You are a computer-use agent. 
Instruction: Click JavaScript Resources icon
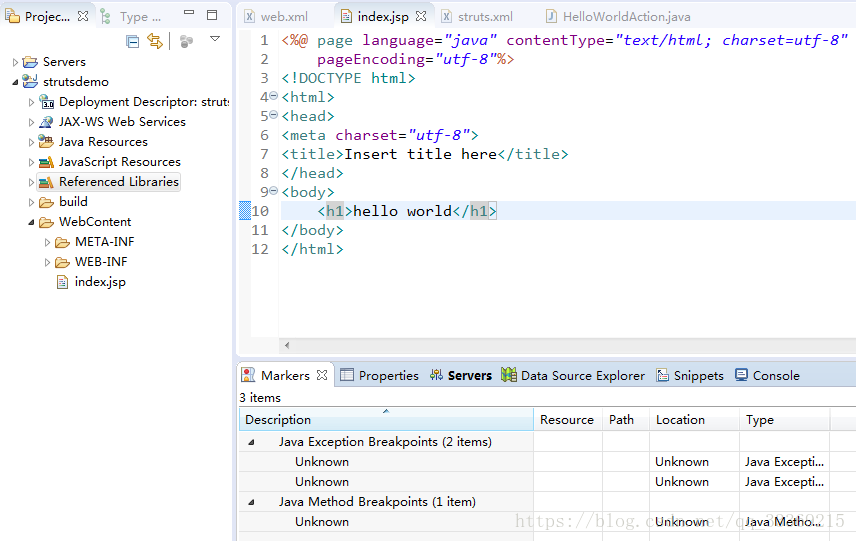[x=46, y=162]
